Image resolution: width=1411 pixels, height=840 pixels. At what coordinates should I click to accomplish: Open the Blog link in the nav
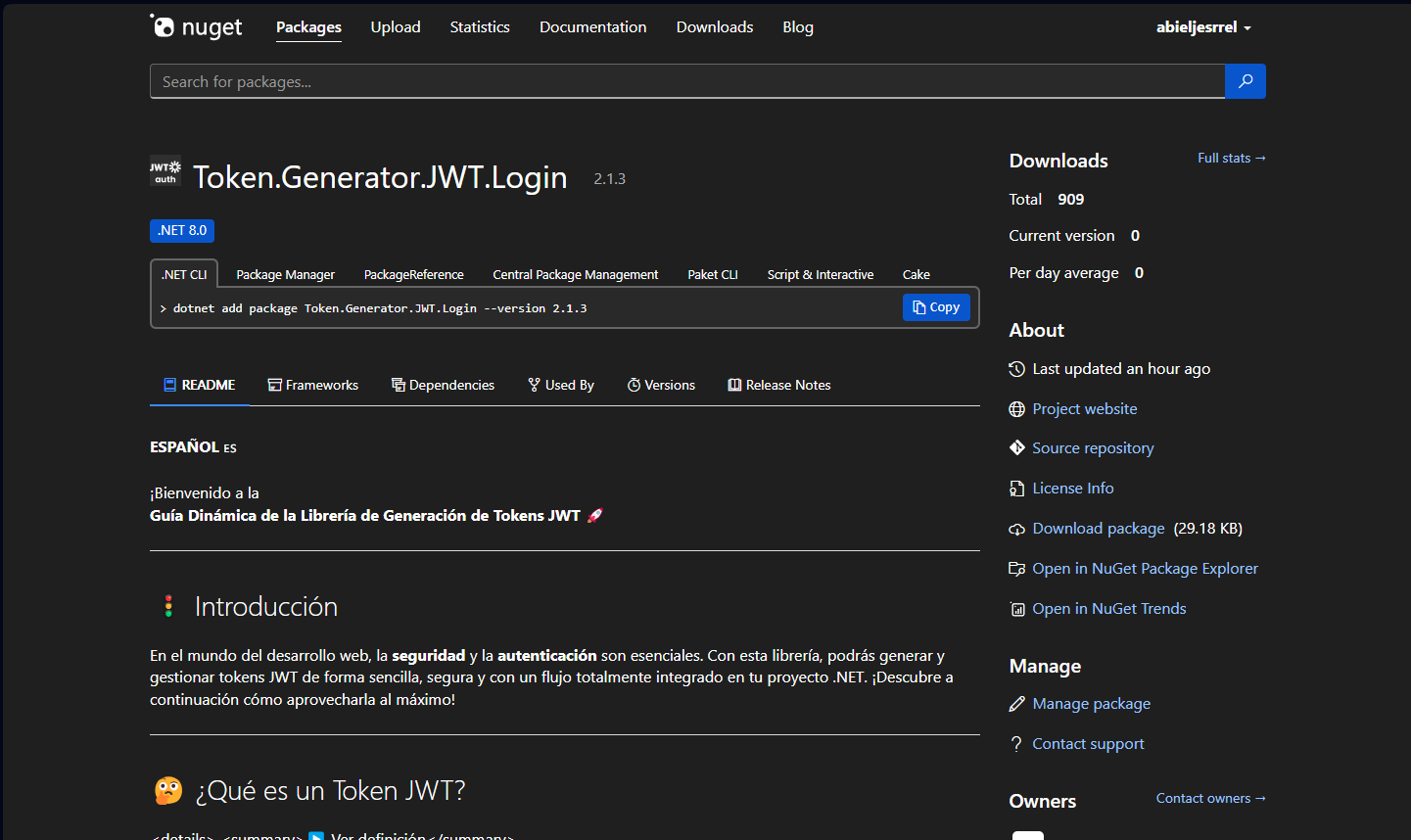pyautogui.click(x=798, y=27)
